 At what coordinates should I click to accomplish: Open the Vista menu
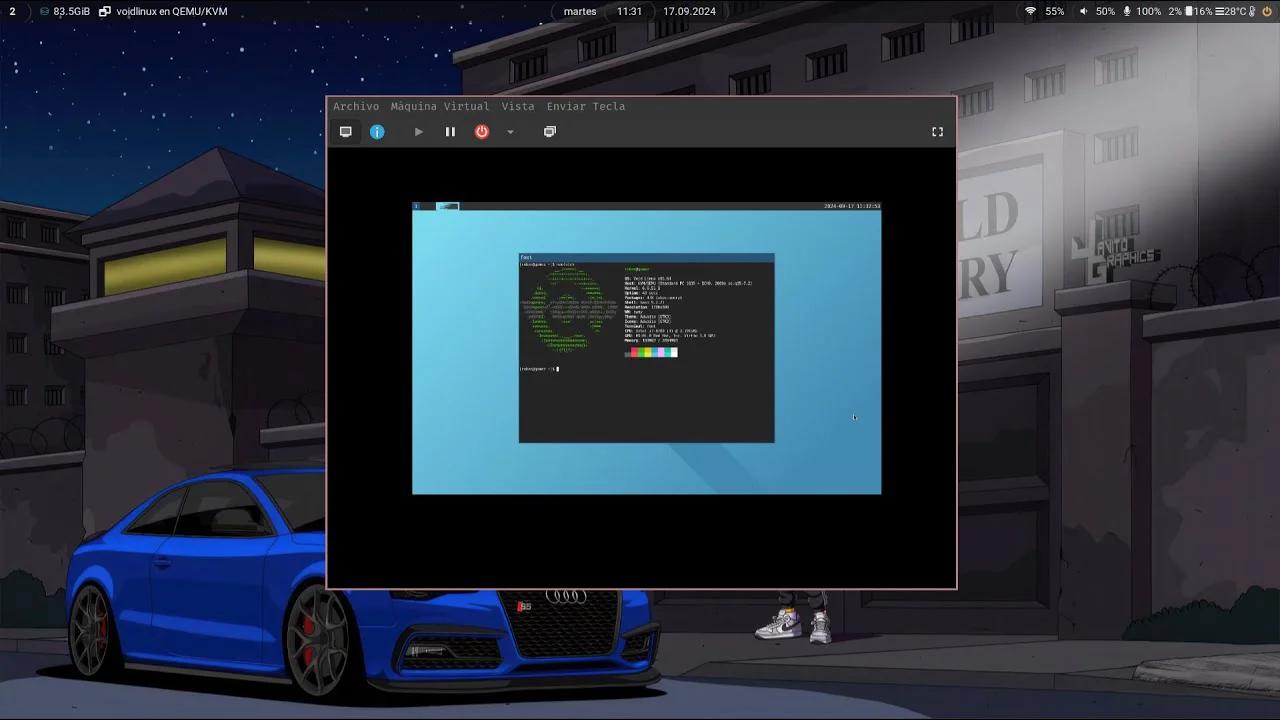click(518, 106)
